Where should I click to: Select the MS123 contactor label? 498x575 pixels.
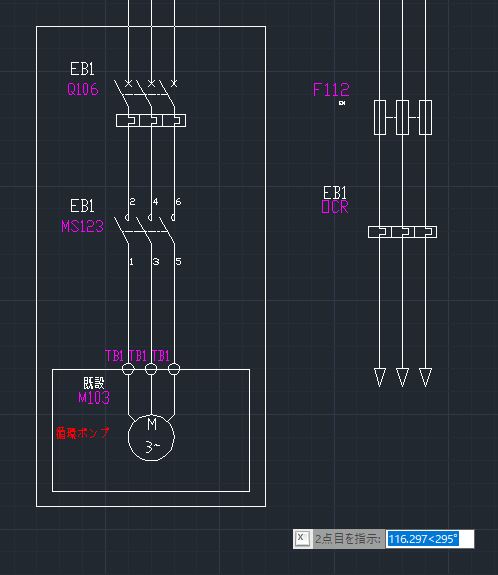pyautogui.click(x=83, y=226)
